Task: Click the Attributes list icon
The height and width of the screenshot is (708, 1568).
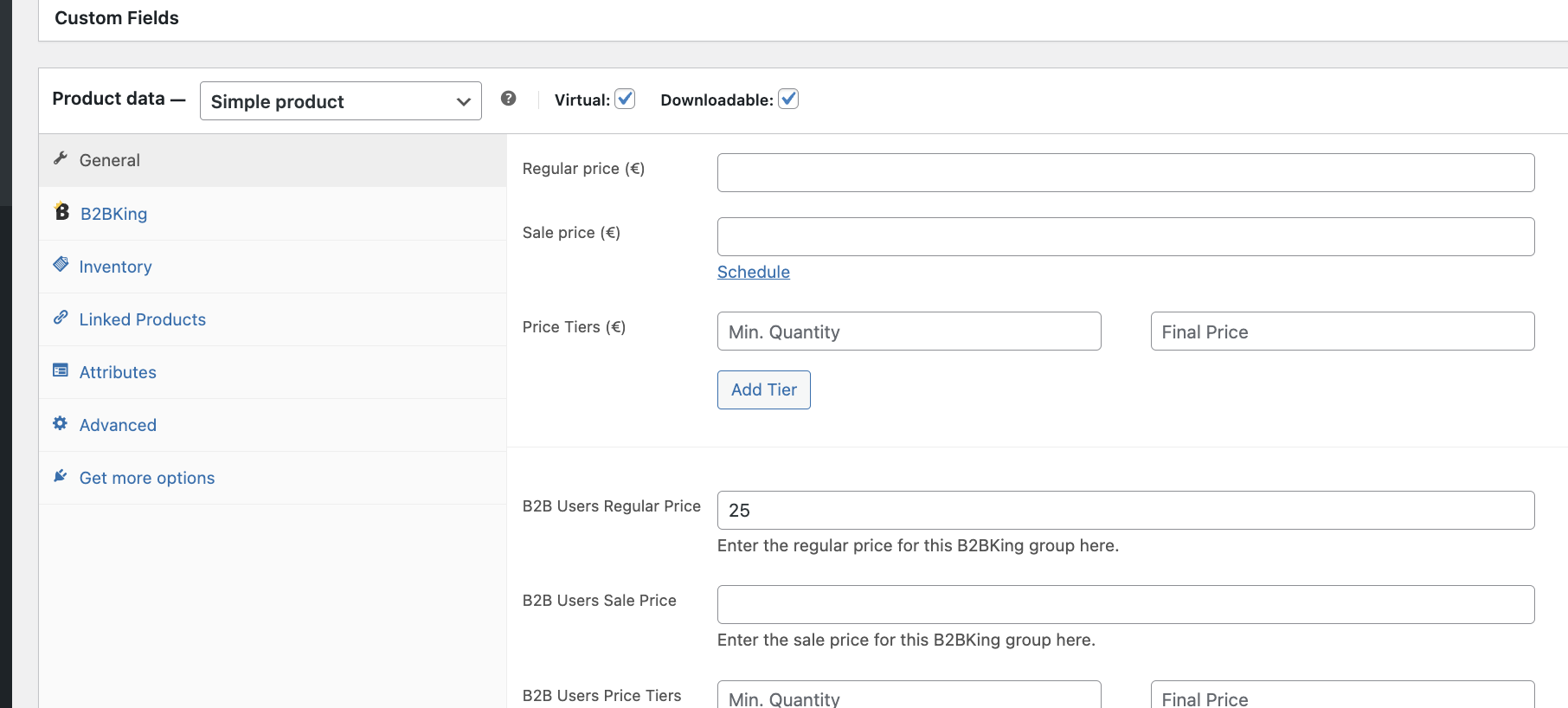Action: click(61, 370)
